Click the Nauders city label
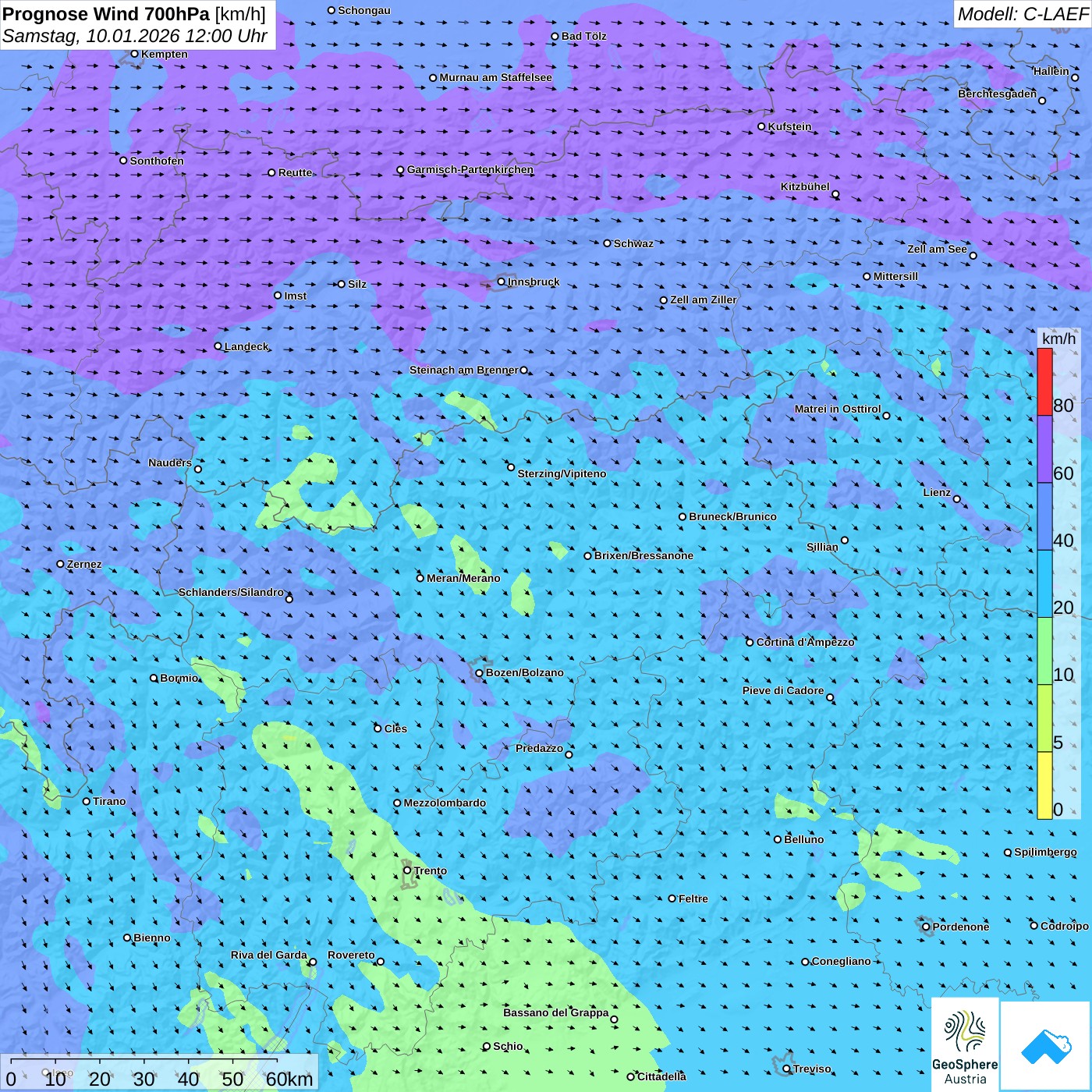 pyautogui.click(x=170, y=463)
